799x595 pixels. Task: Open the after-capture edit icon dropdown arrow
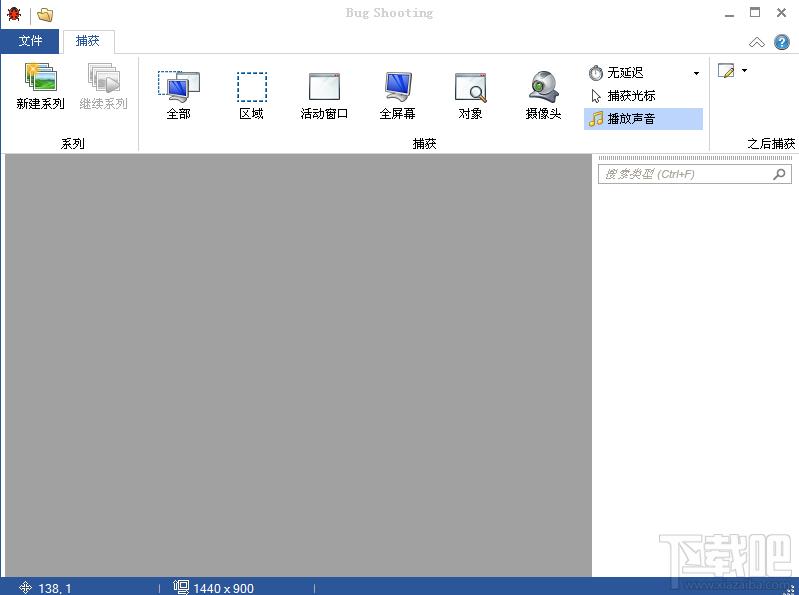coord(744,71)
